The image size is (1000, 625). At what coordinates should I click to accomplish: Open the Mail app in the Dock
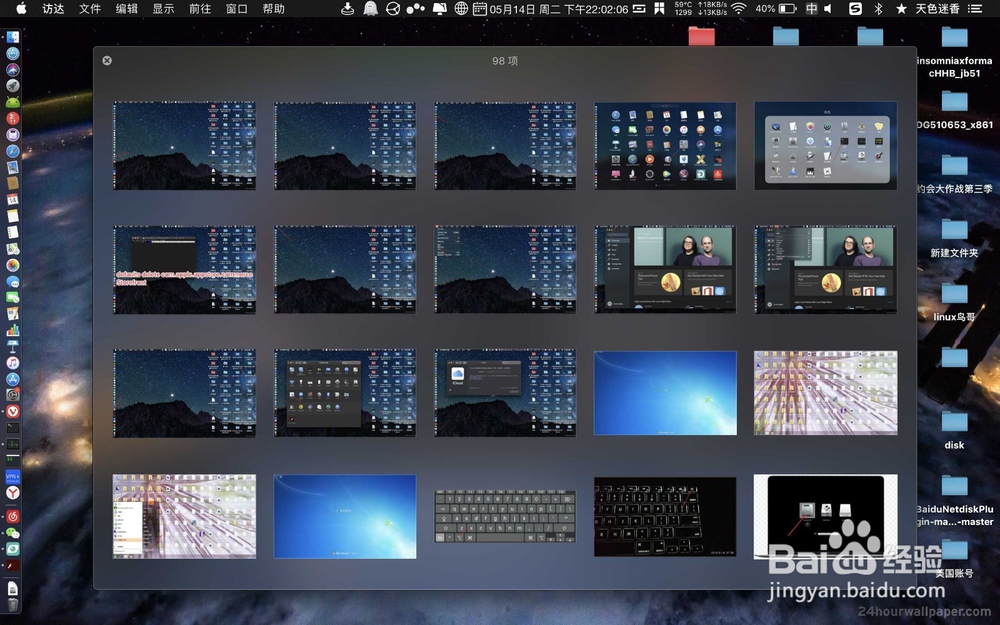click(13, 166)
